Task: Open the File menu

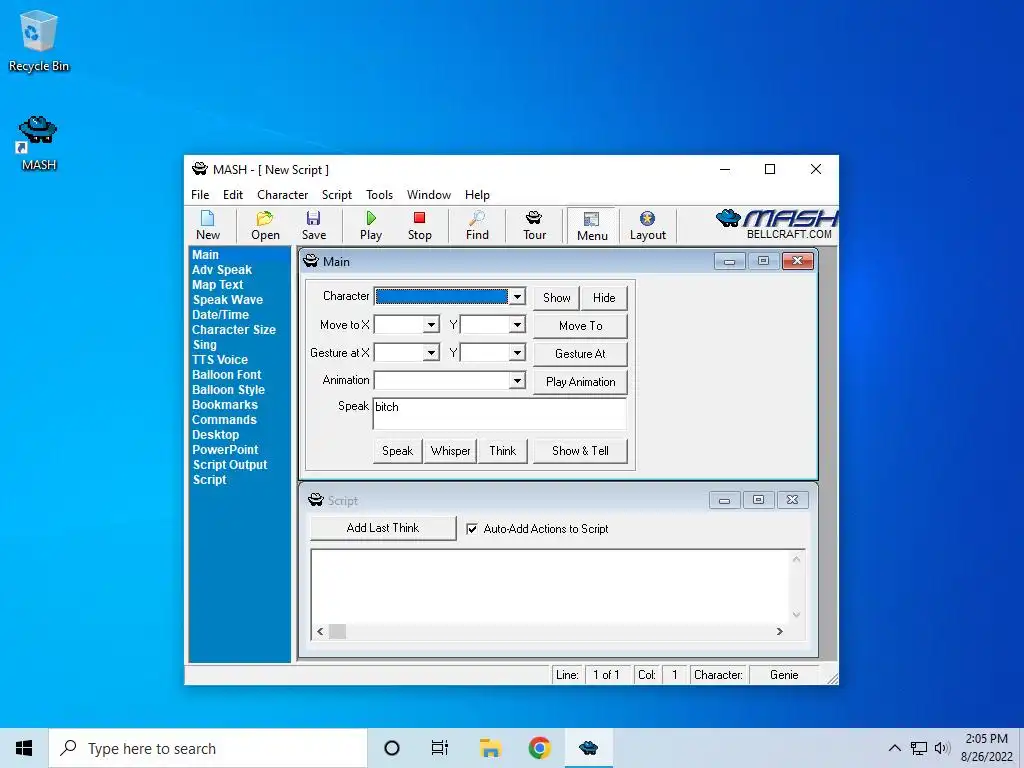Action: (x=200, y=195)
